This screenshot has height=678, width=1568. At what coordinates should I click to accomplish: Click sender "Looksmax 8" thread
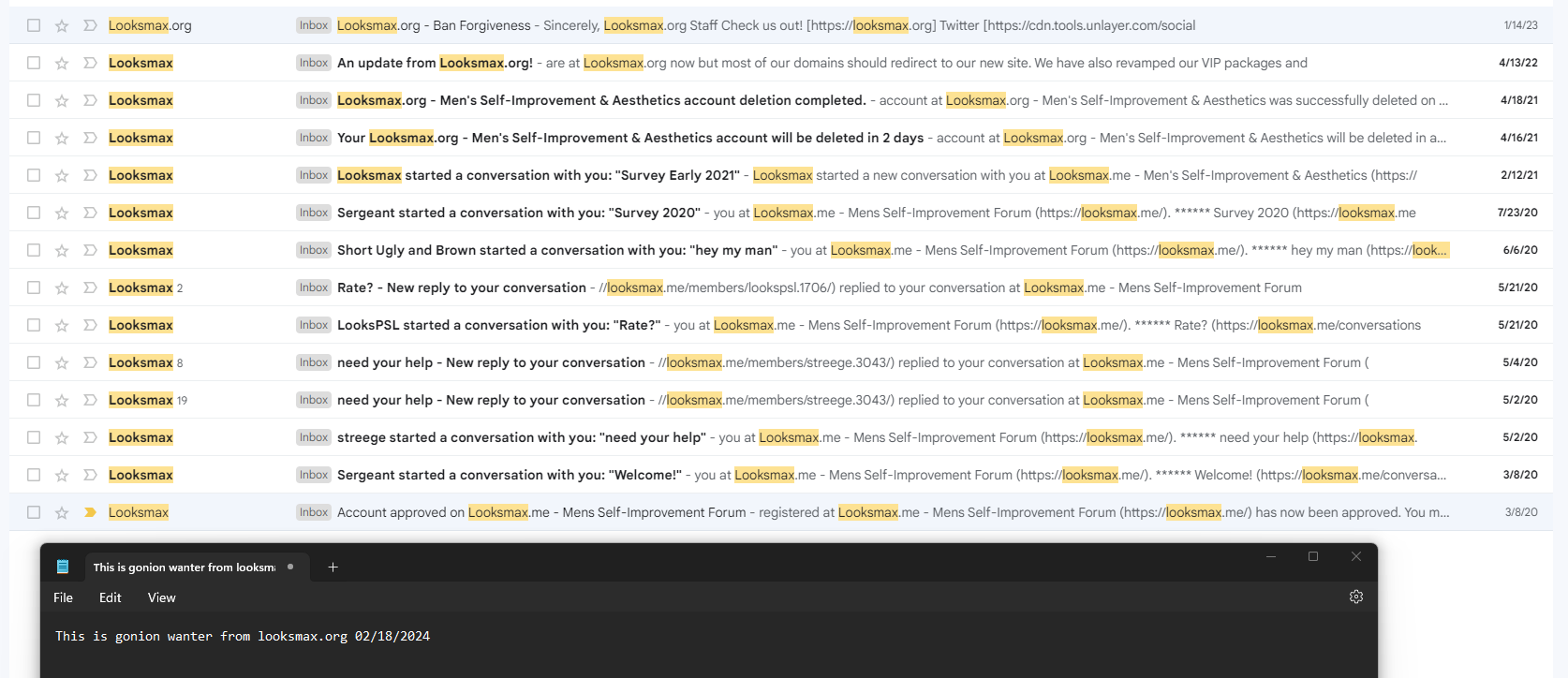[x=146, y=362]
